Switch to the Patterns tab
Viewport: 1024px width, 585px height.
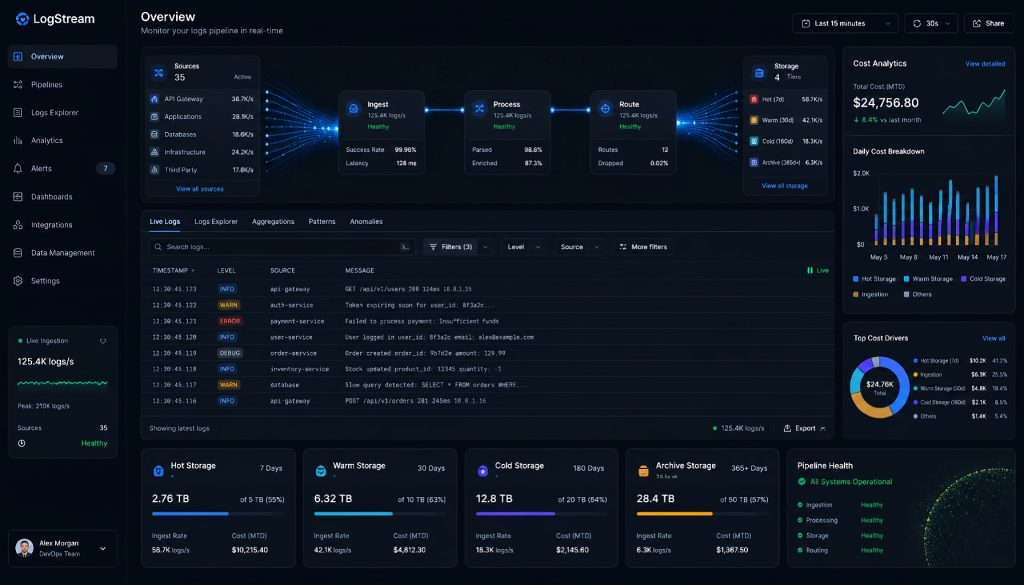[x=321, y=221]
